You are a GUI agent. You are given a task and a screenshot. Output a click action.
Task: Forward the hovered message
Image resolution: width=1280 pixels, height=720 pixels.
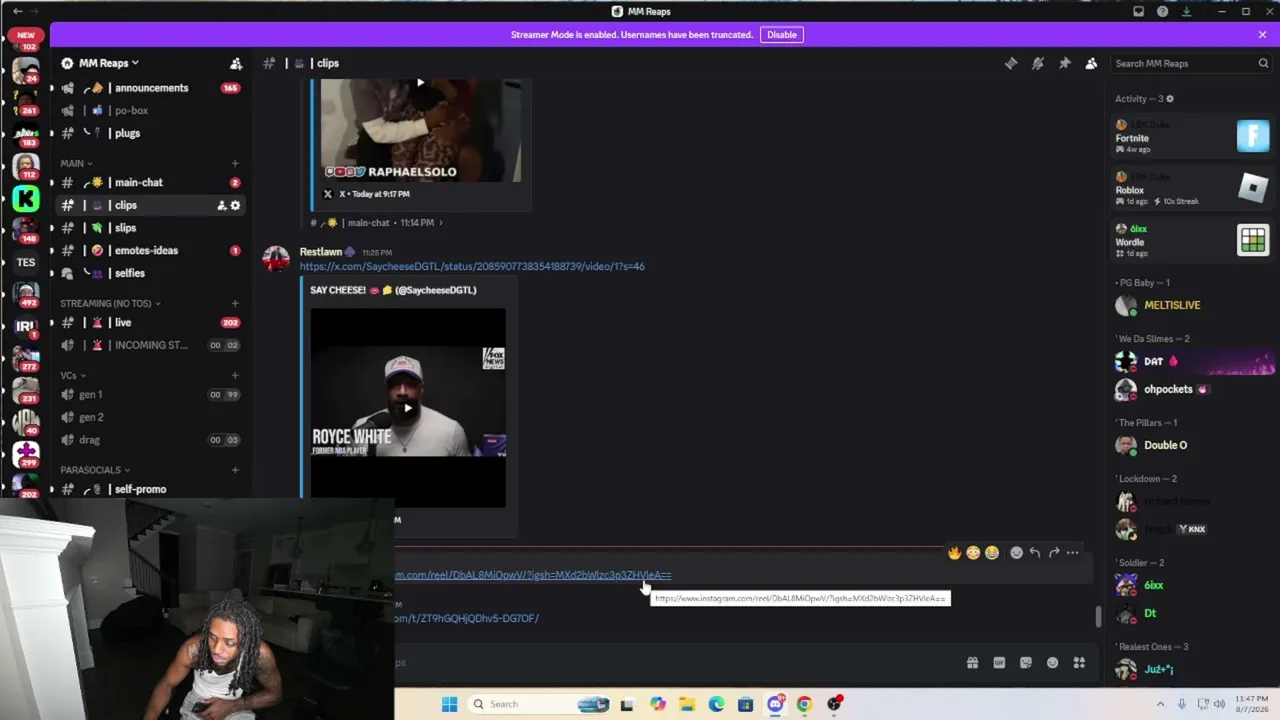tap(1054, 552)
